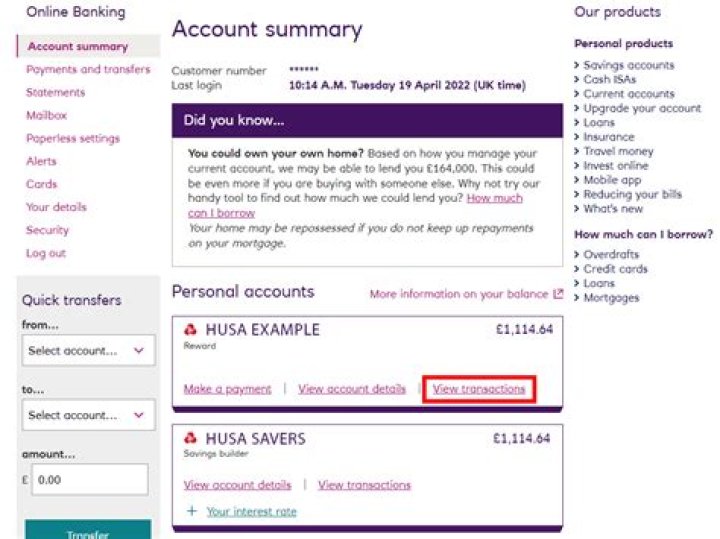Click the transfer amount input field
The width and height of the screenshot is (720, 539).
[88, 480]
